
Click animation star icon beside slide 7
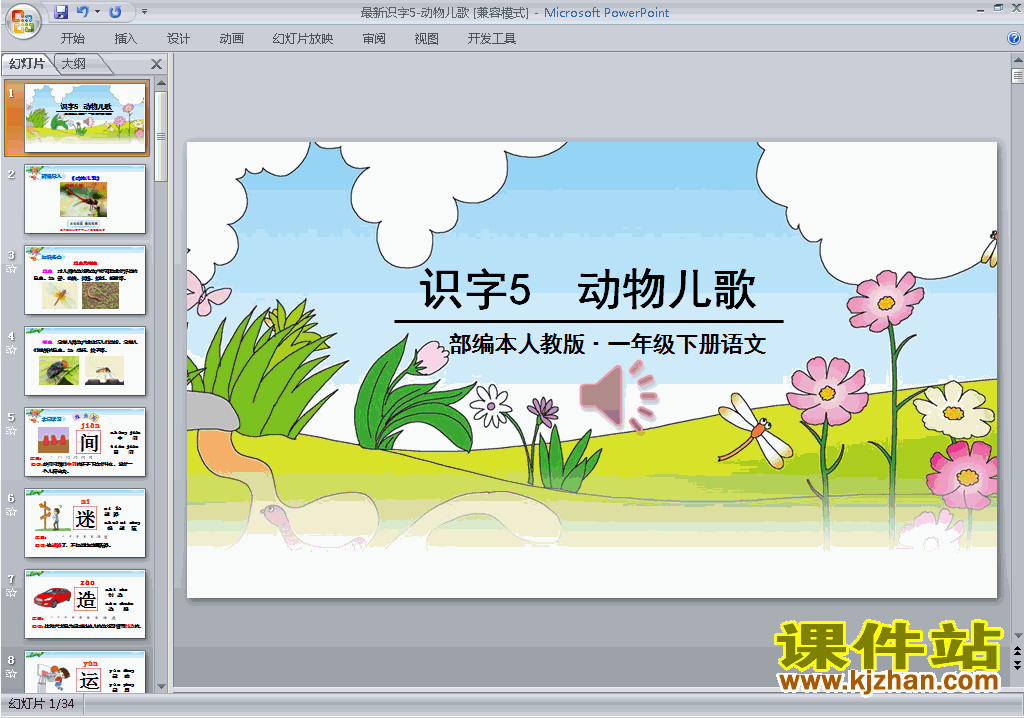click(x=11, y=593)
